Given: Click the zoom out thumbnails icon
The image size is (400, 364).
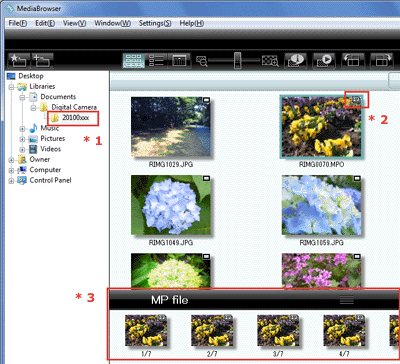Looking at the screenshot, I should tap(202, 61).
